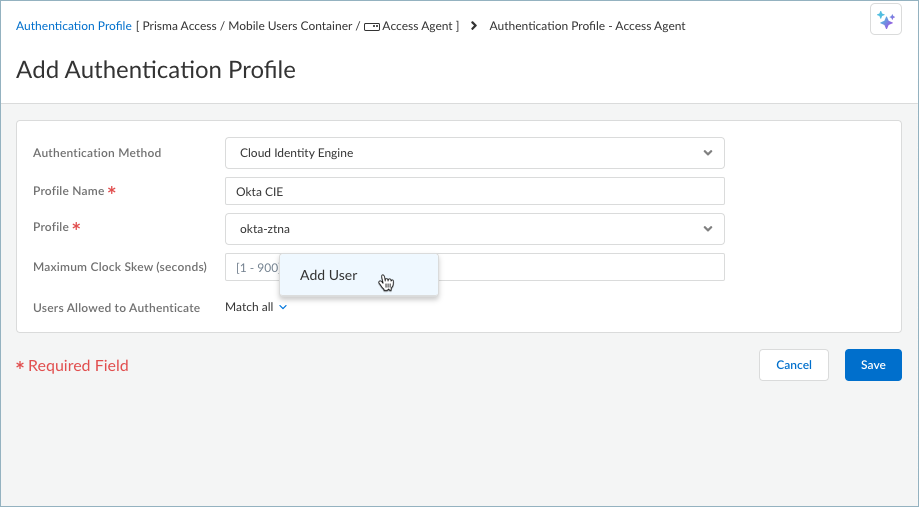Image resolution: width=919 pixels, height=507 pixels.
Task: Expand the okta-ztna Profile dropdown
Action: coord(474,229)
